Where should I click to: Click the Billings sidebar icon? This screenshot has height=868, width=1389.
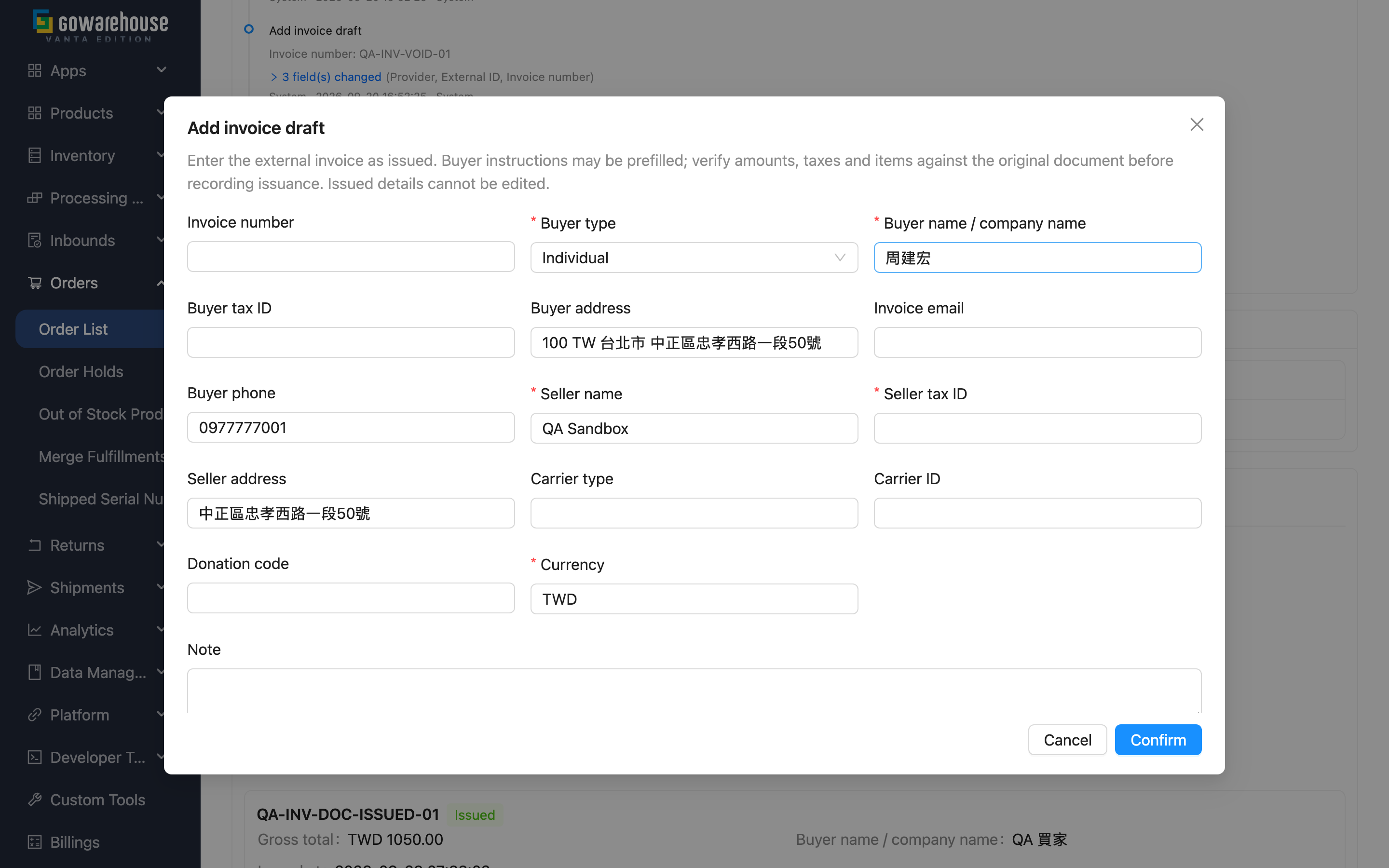coord(34,843)
